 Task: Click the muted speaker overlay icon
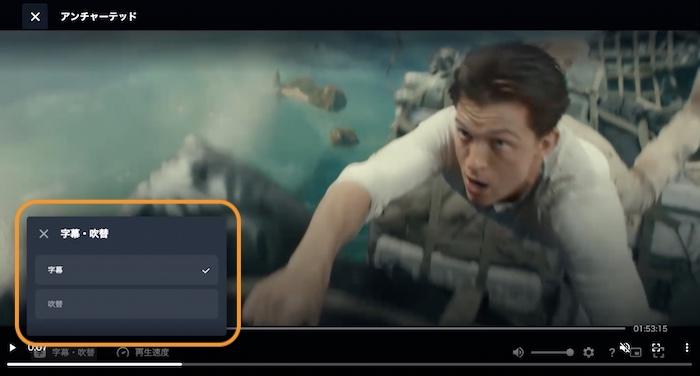coord(625,347)
